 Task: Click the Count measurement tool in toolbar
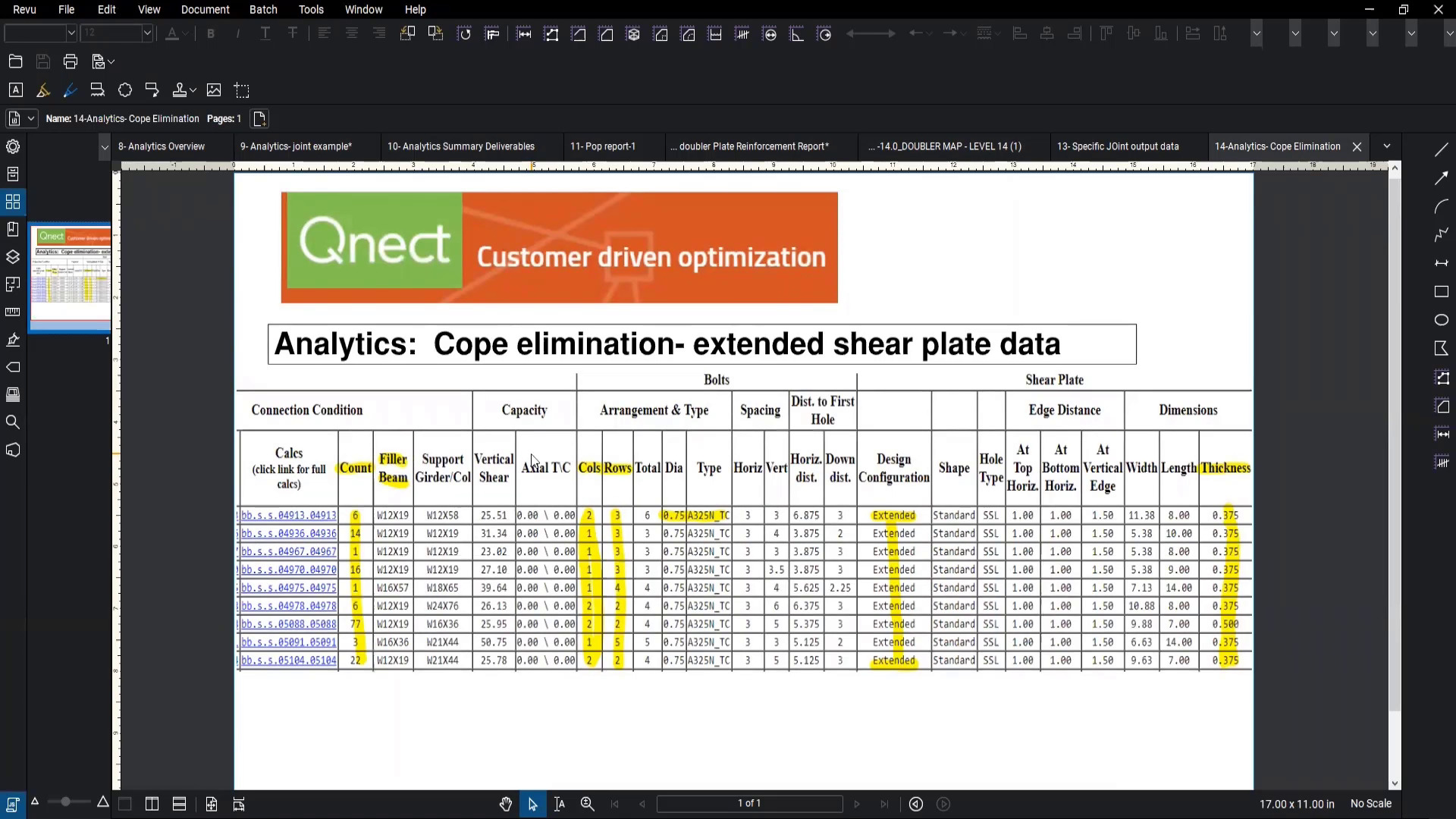coord(742,33)
